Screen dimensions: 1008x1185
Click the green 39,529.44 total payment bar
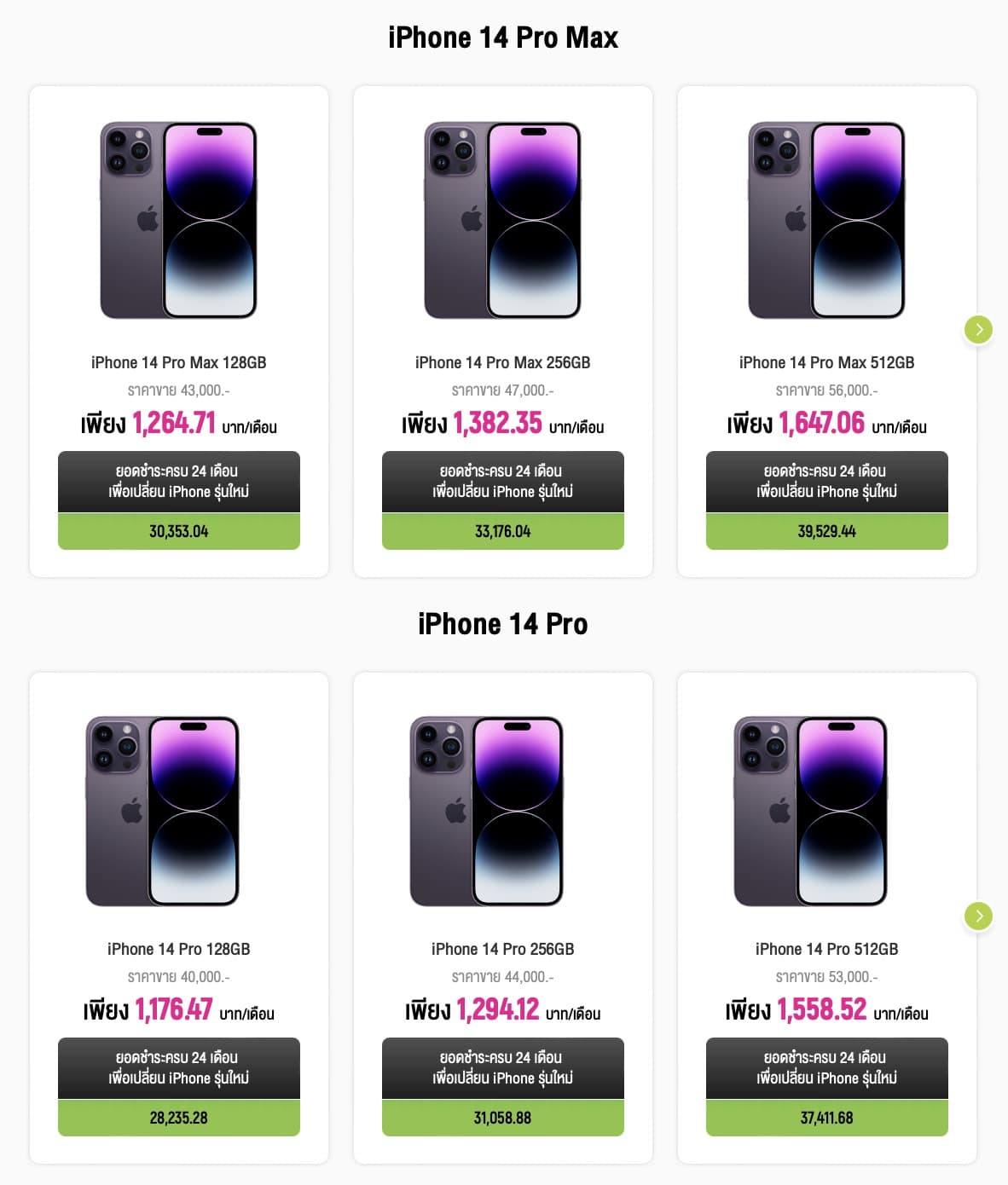(826, 531)
